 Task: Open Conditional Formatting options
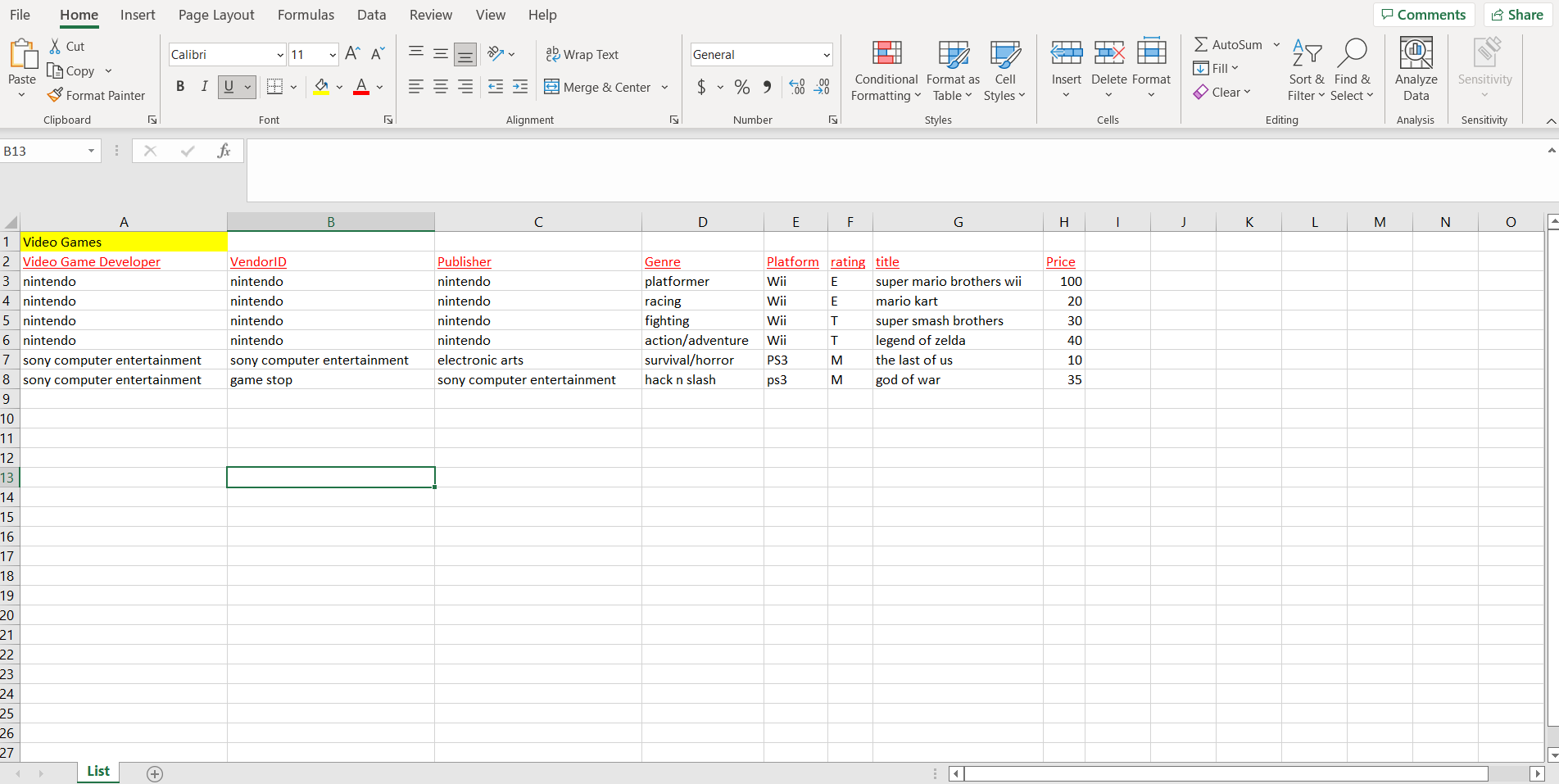point(885,70)
